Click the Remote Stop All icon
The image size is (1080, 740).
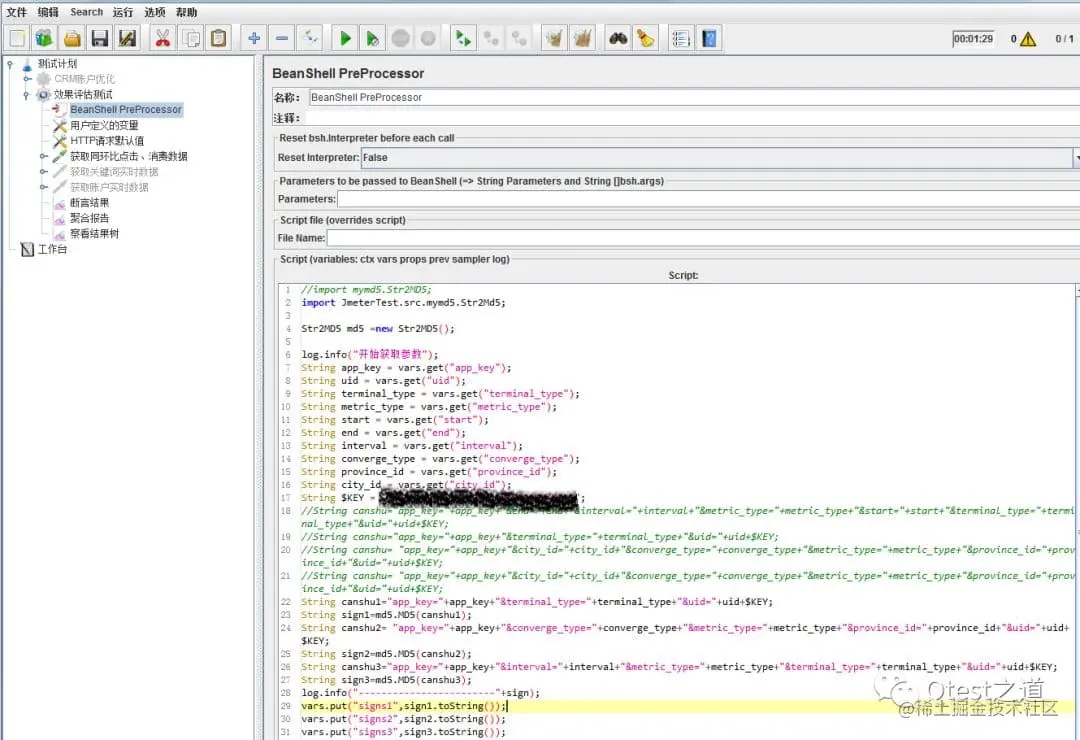click(x=491, y=39)
